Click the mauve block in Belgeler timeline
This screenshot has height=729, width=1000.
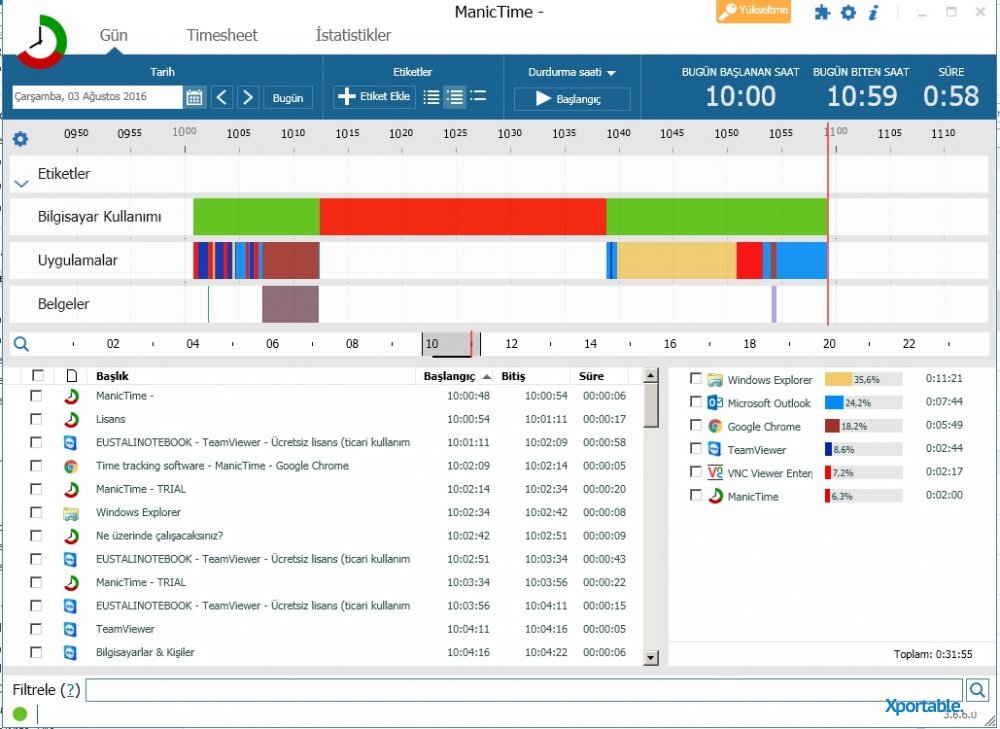coord(290,304)
